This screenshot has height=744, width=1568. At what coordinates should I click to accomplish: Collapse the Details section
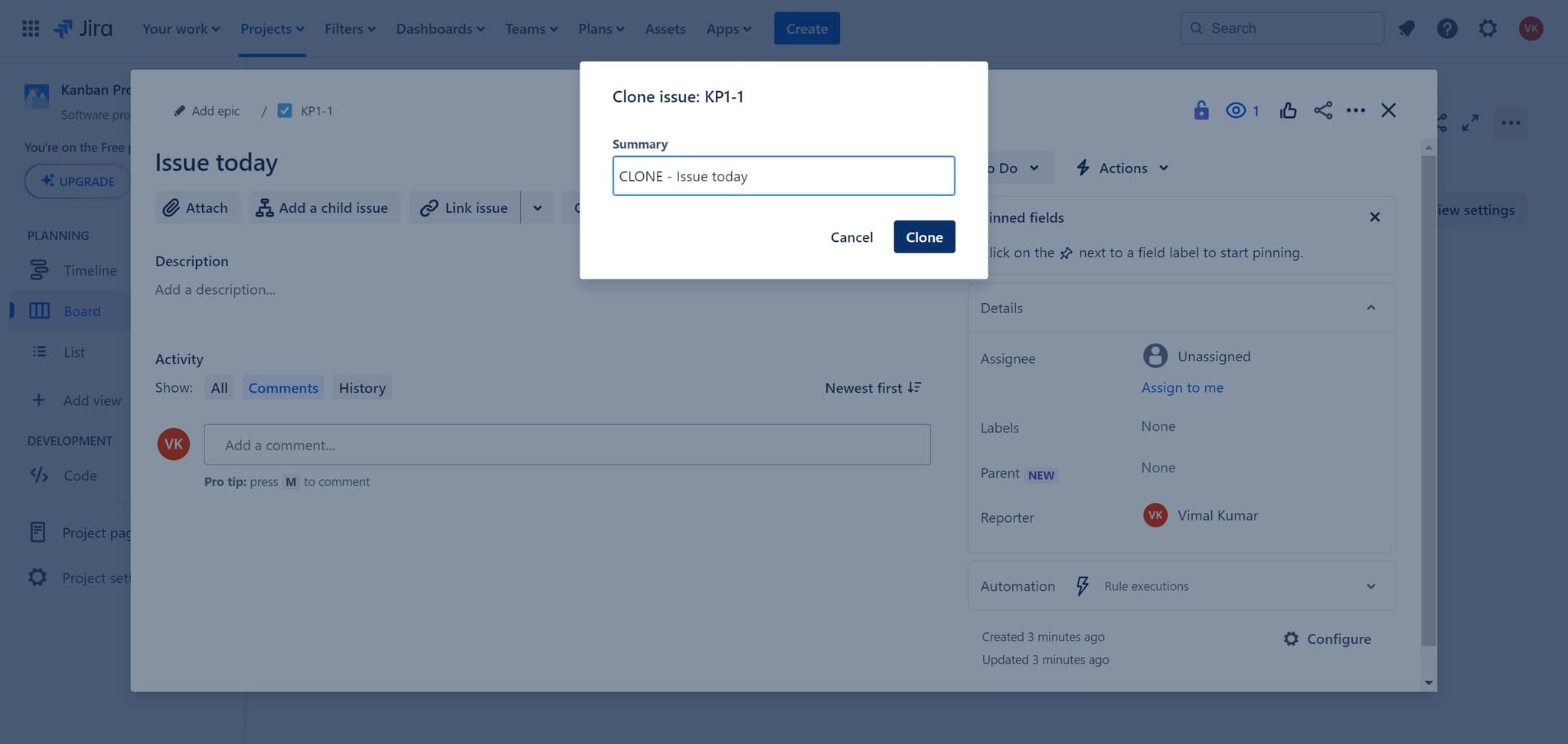point(1370,308)
